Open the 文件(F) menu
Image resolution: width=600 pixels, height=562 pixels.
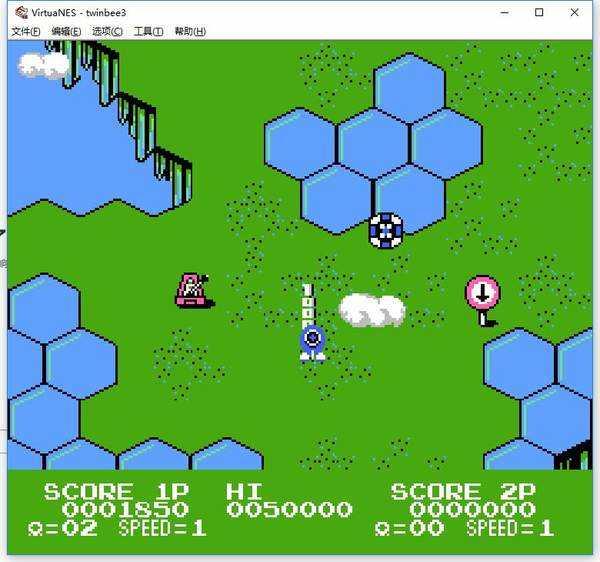[25, 31]
